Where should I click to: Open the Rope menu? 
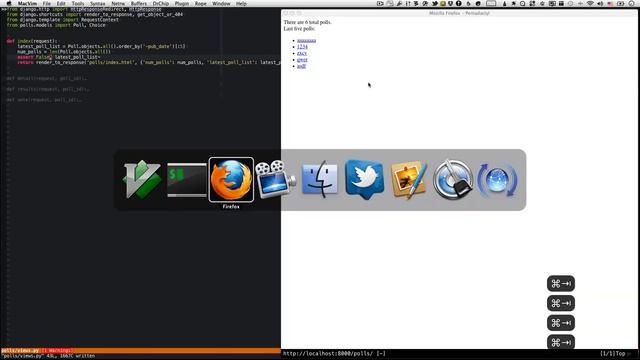tap(200, 3)
